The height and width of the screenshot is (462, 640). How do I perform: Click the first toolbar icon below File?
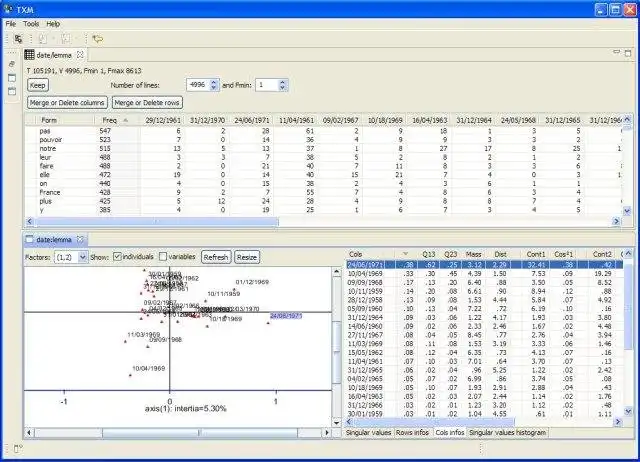(19, 38)
